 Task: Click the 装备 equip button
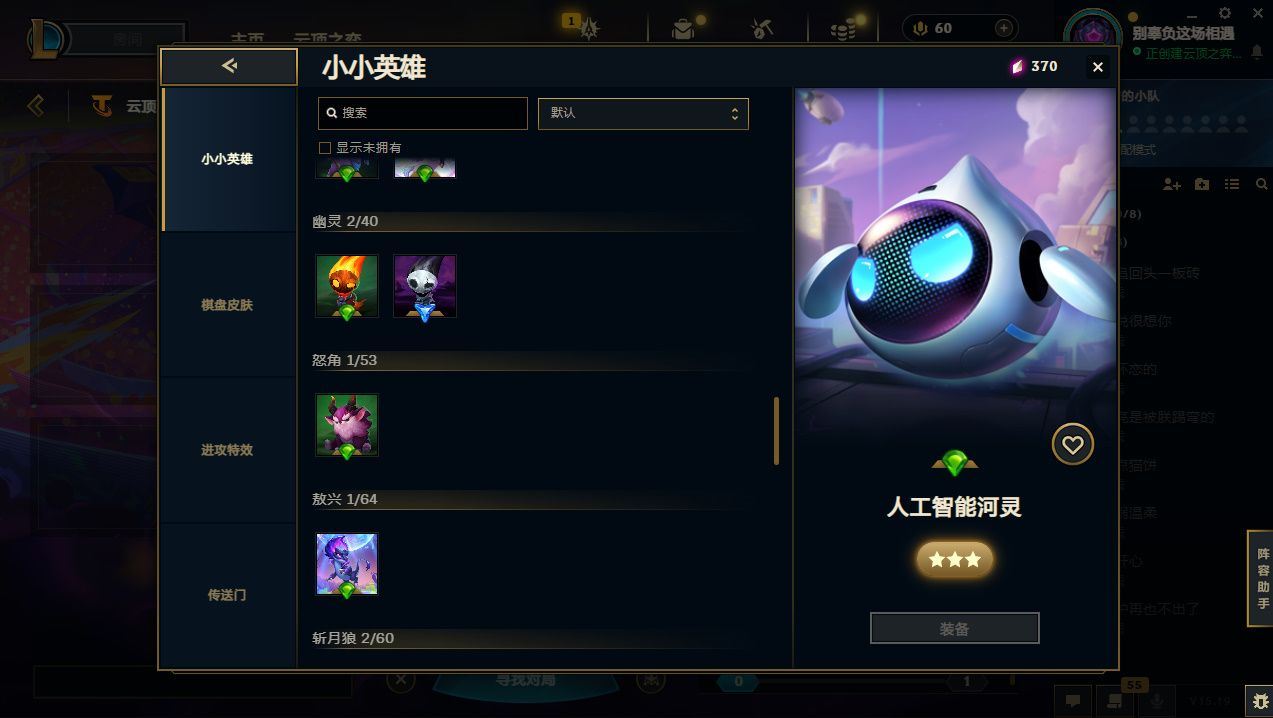tap(954, 629)
